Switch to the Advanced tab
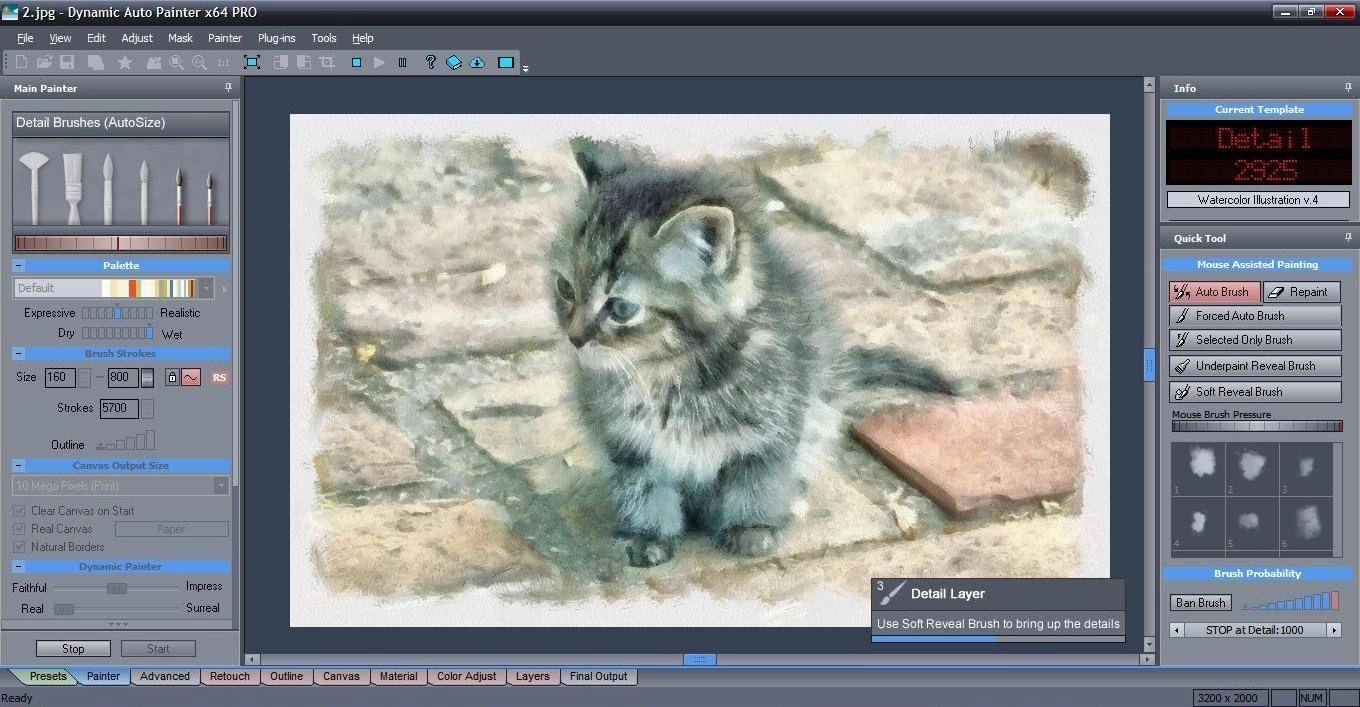 pyautogui.click(x=165, y=676)
